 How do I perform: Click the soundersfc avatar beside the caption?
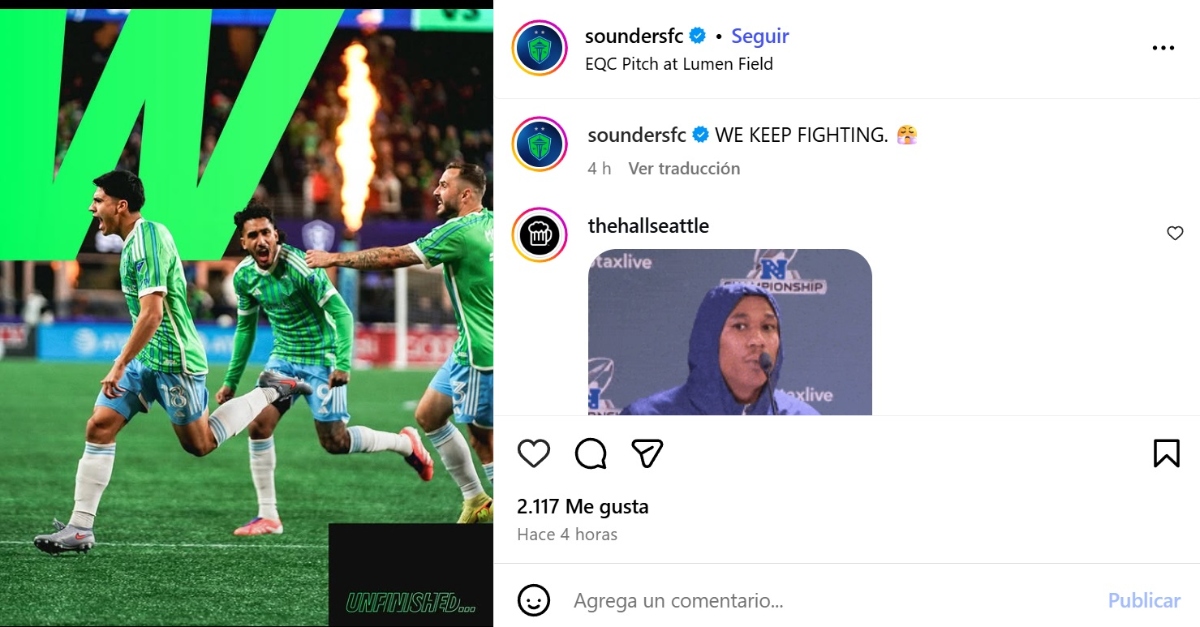[540, 144]
